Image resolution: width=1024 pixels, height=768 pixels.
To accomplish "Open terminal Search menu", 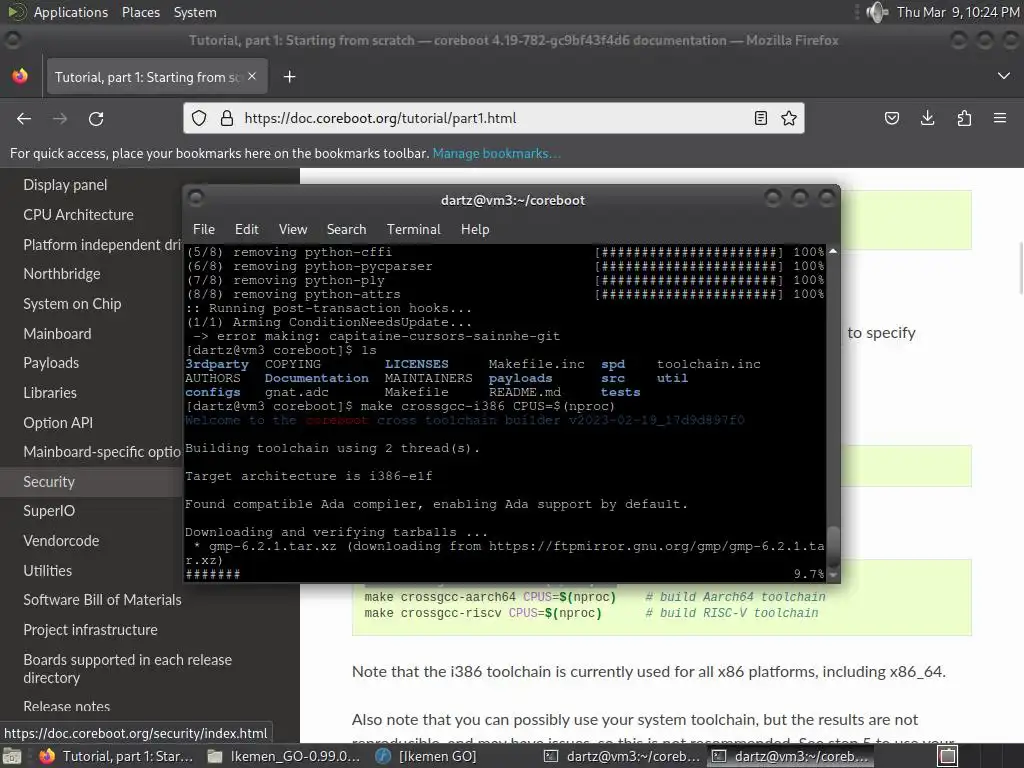I will (x=346, y=229).
